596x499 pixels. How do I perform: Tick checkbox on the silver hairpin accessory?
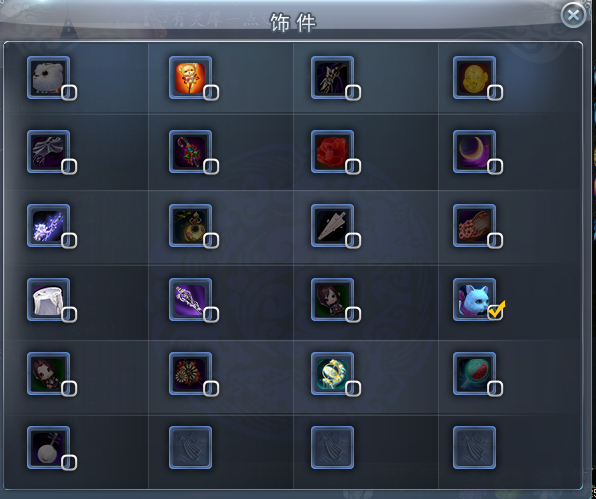point(211,314)
